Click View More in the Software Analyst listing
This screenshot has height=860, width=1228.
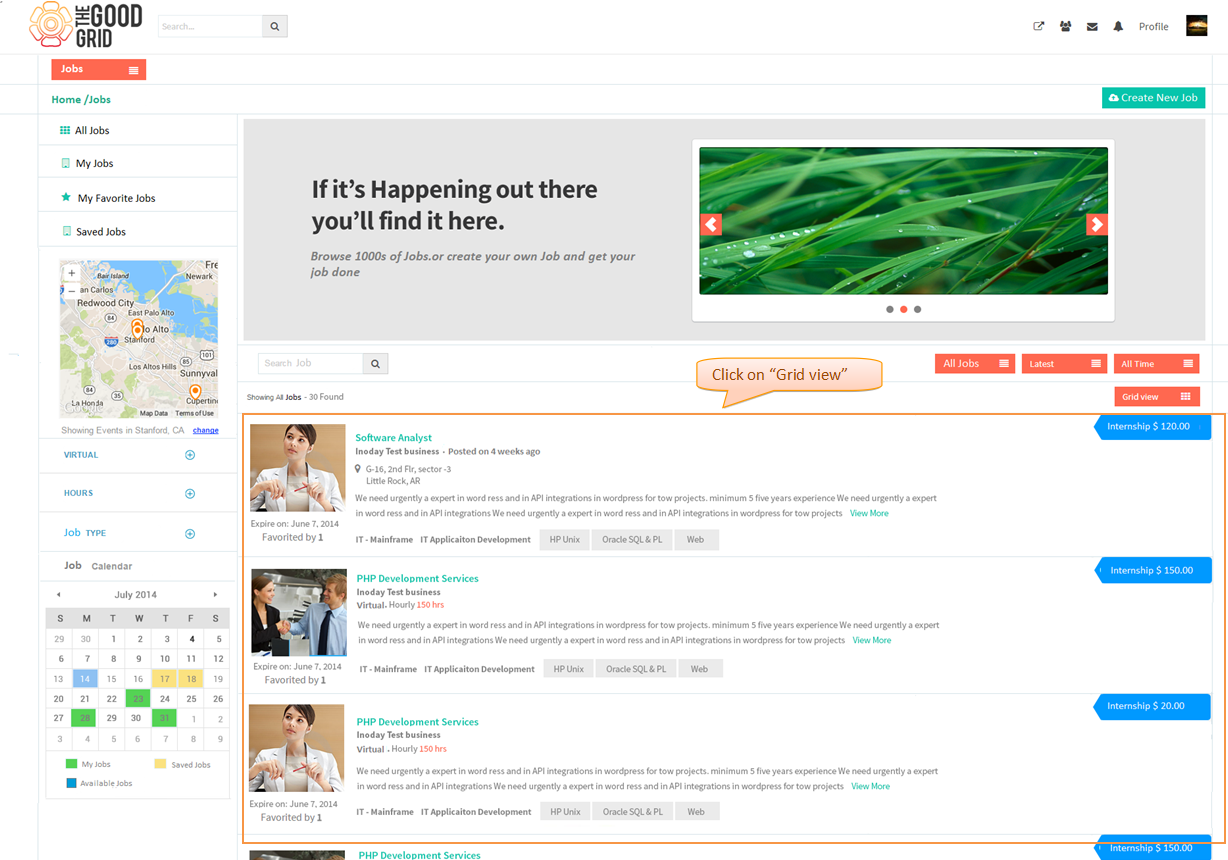pyautogui.click(x=869, y=513)
